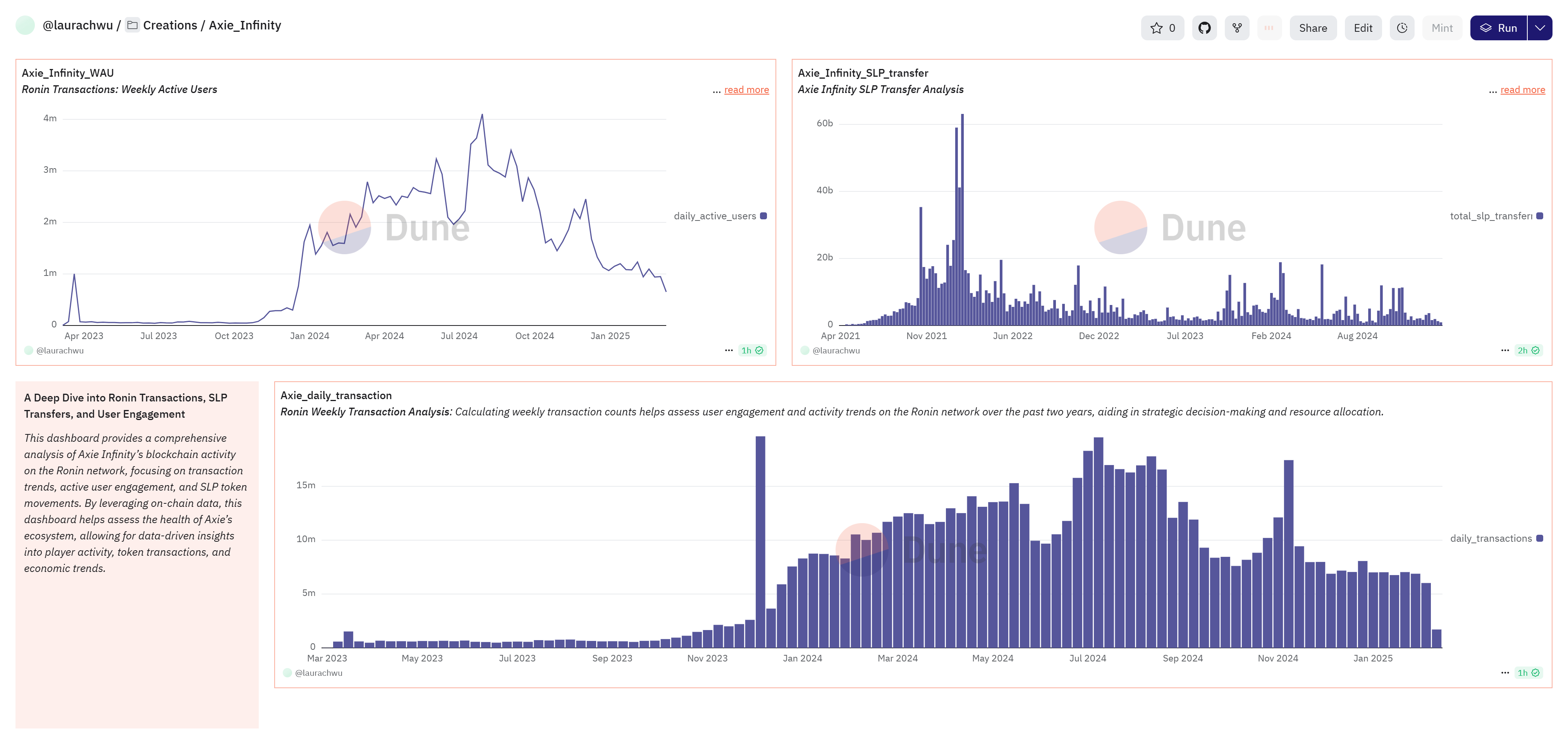The height and width of the screenshot is (744, 1568).
Task: Click the 'Jan 2024' label on WAU axis
Action: pos(309,336)
